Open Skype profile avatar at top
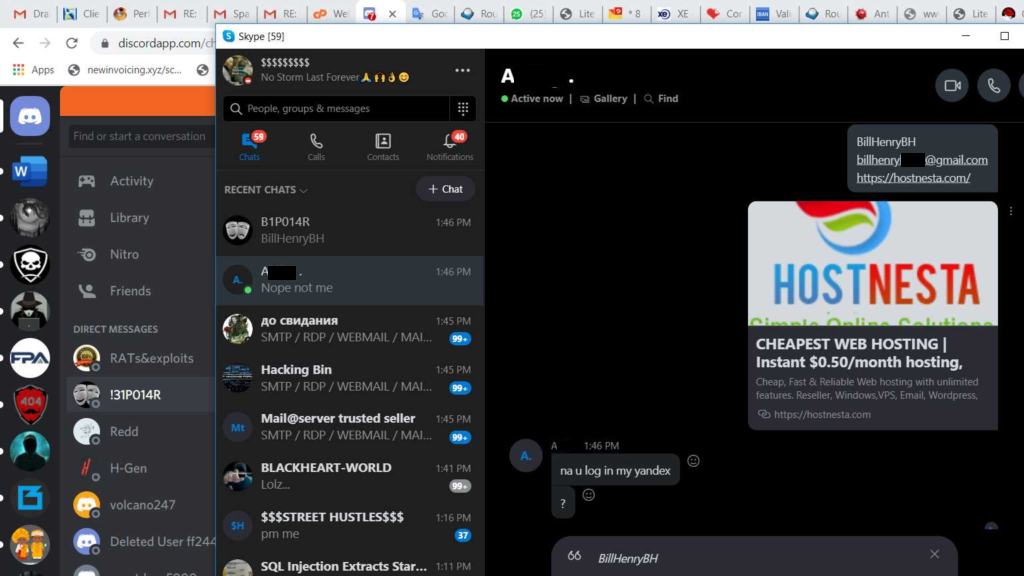Viewport: 1024px width, 576px height. tap(238, 69)
